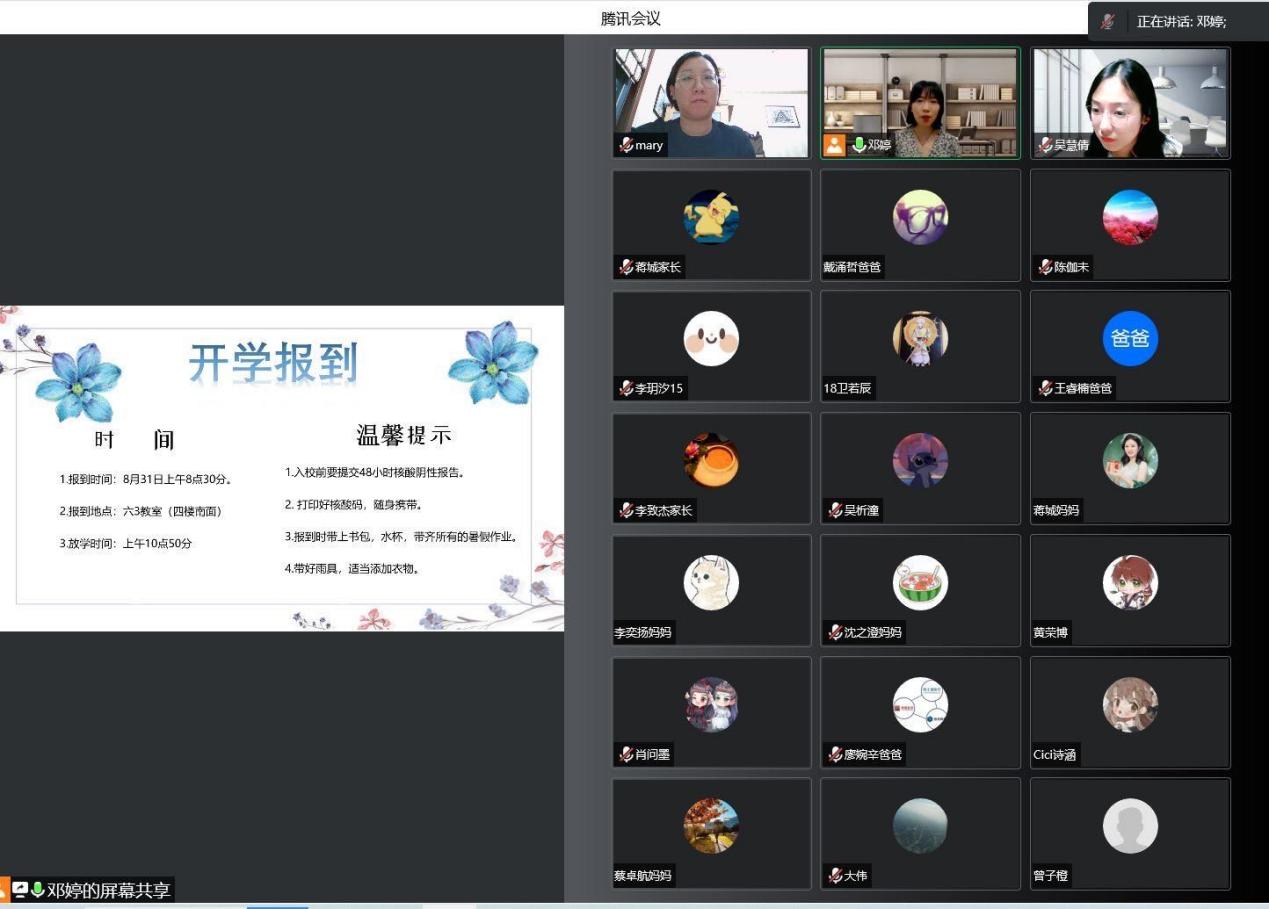Click the 黄荣博 participant tile

tap(1130, 590)
